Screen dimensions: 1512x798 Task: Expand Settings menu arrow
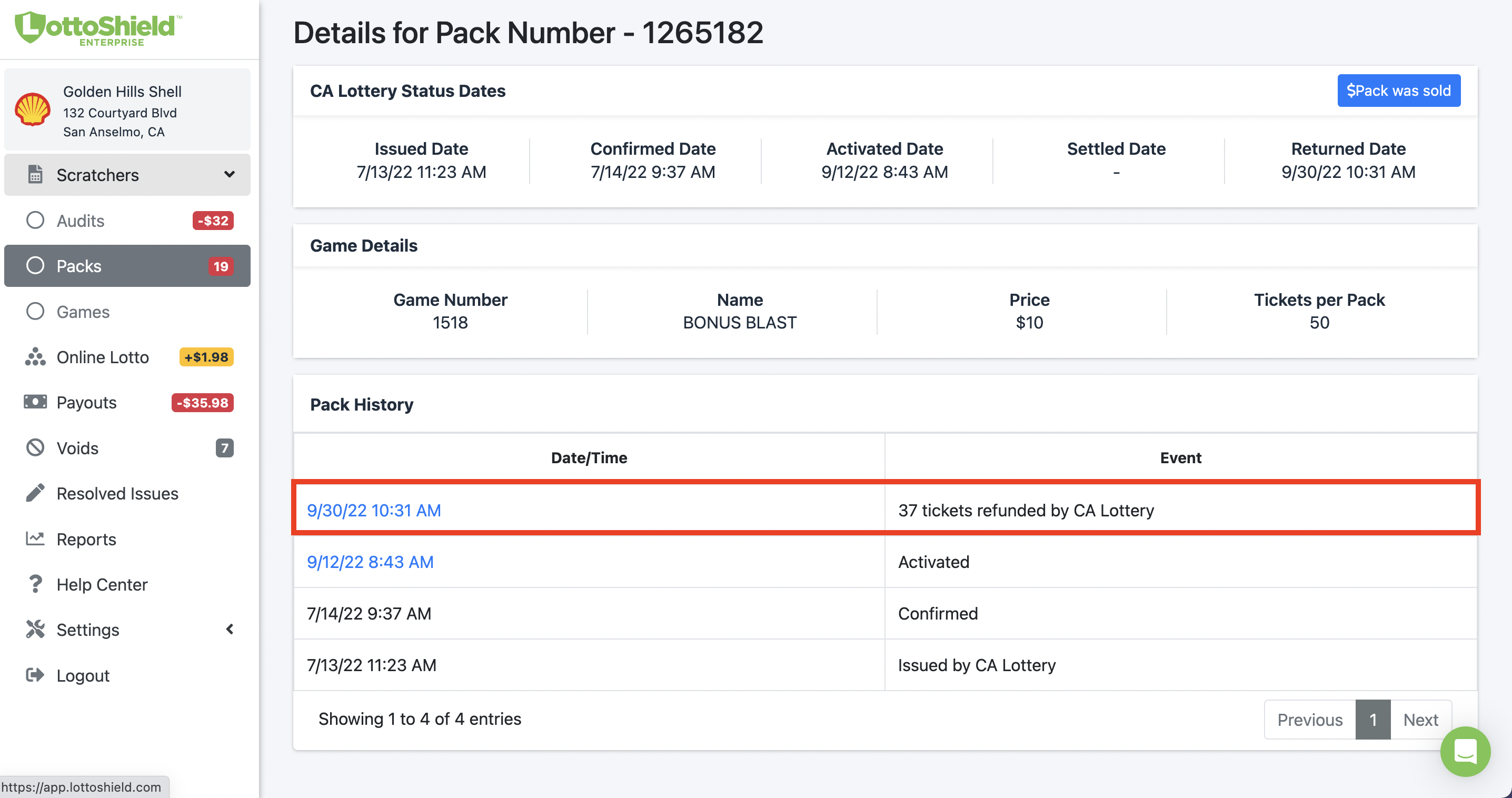(x=230, y=629)
